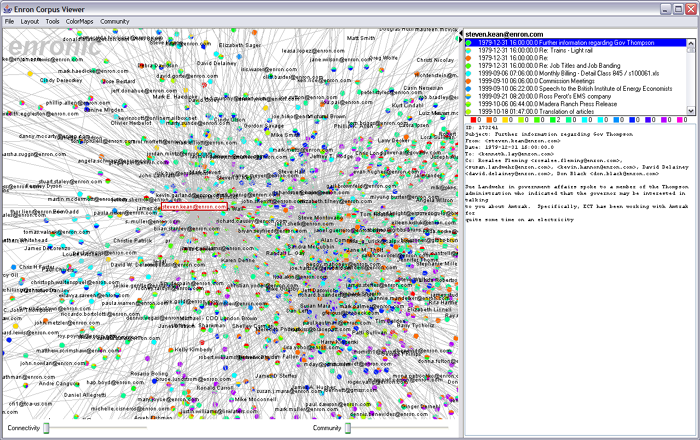Select email 'Re: Trains - Light rail'
700x440 pixels.
click(x=576, y=50)
